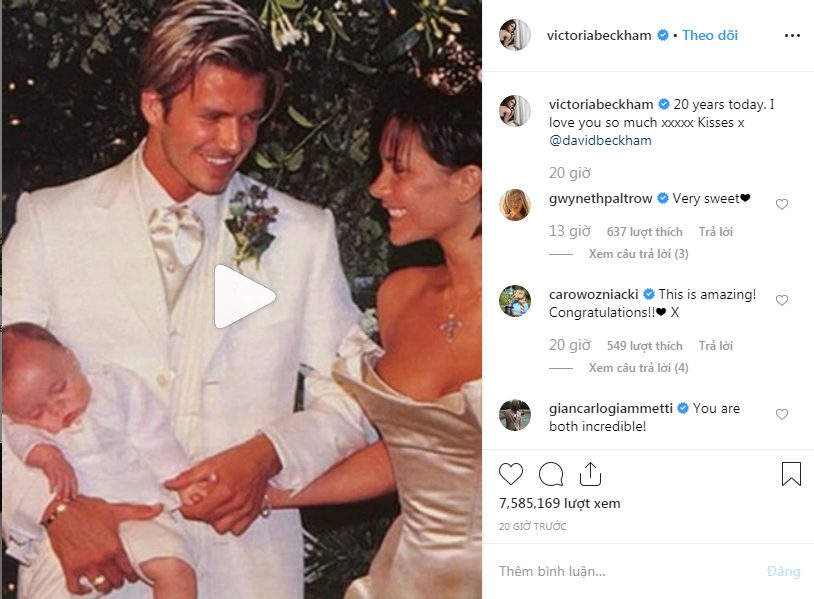This screenshot has width=814, height=599.
Task: Save the post with the bookmark icon
Action: point(791,473)
